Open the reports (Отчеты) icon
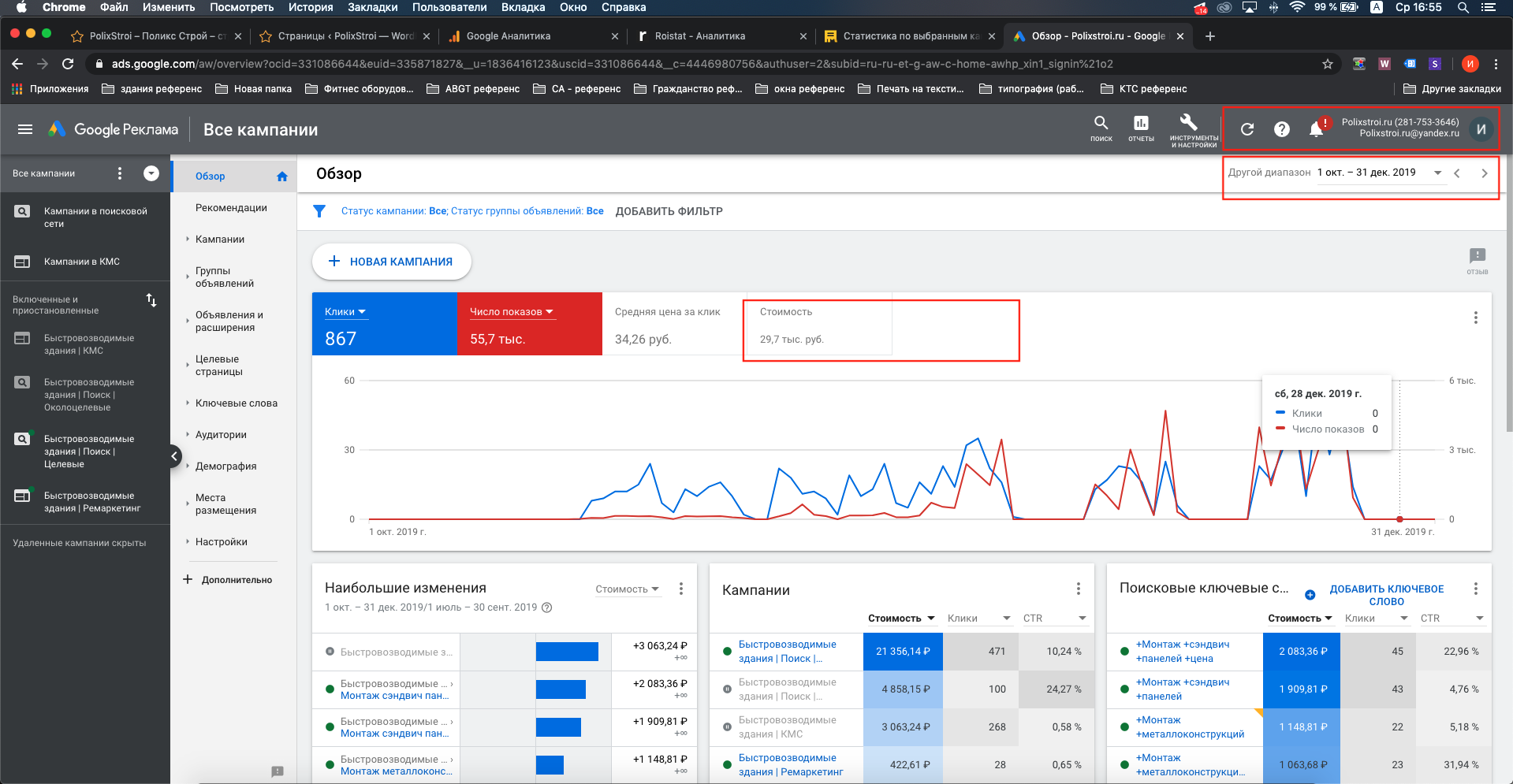Viewport: 1513px width, 784px height. click(1141, 128)
